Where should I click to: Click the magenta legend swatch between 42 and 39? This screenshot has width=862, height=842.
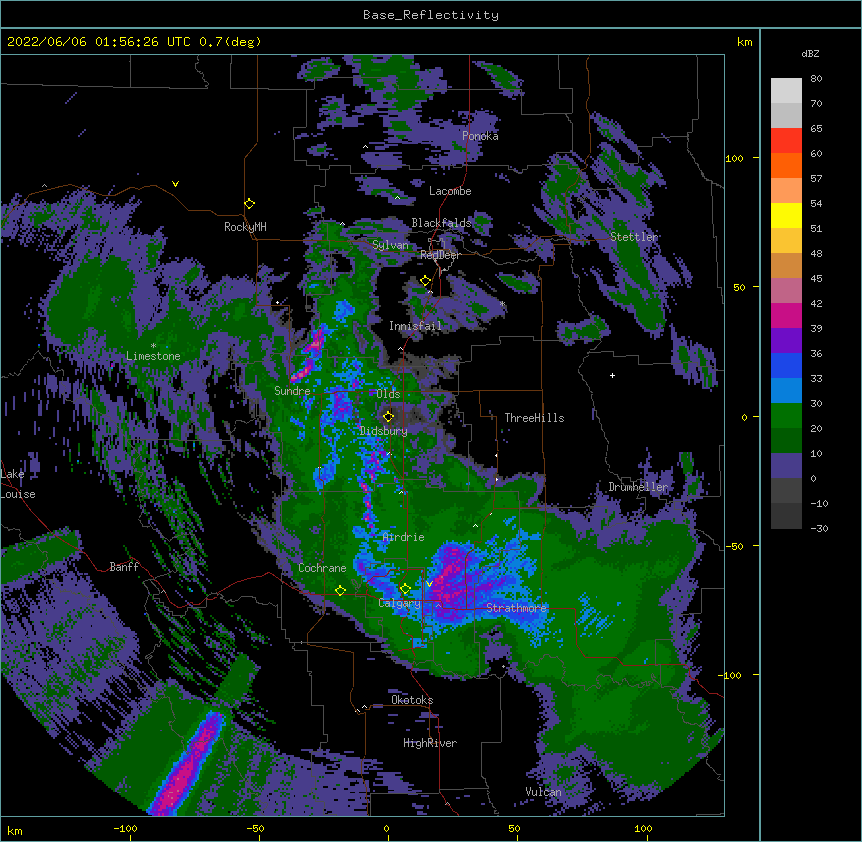[x=786, y=315]
